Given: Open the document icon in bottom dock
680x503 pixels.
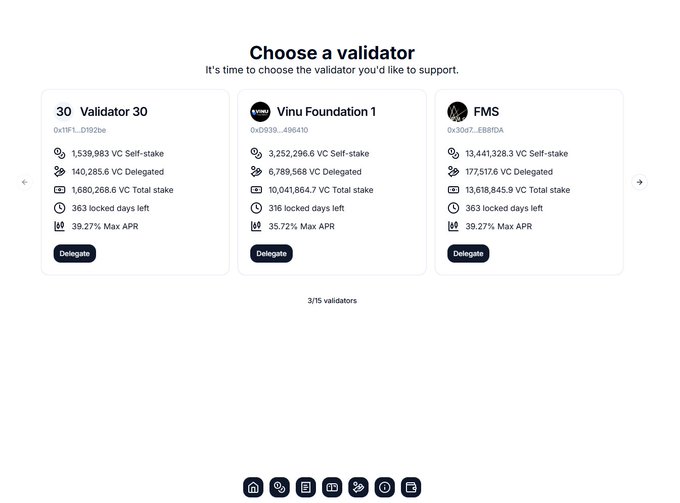Looking at the screenshot, I should coord(306,487).
